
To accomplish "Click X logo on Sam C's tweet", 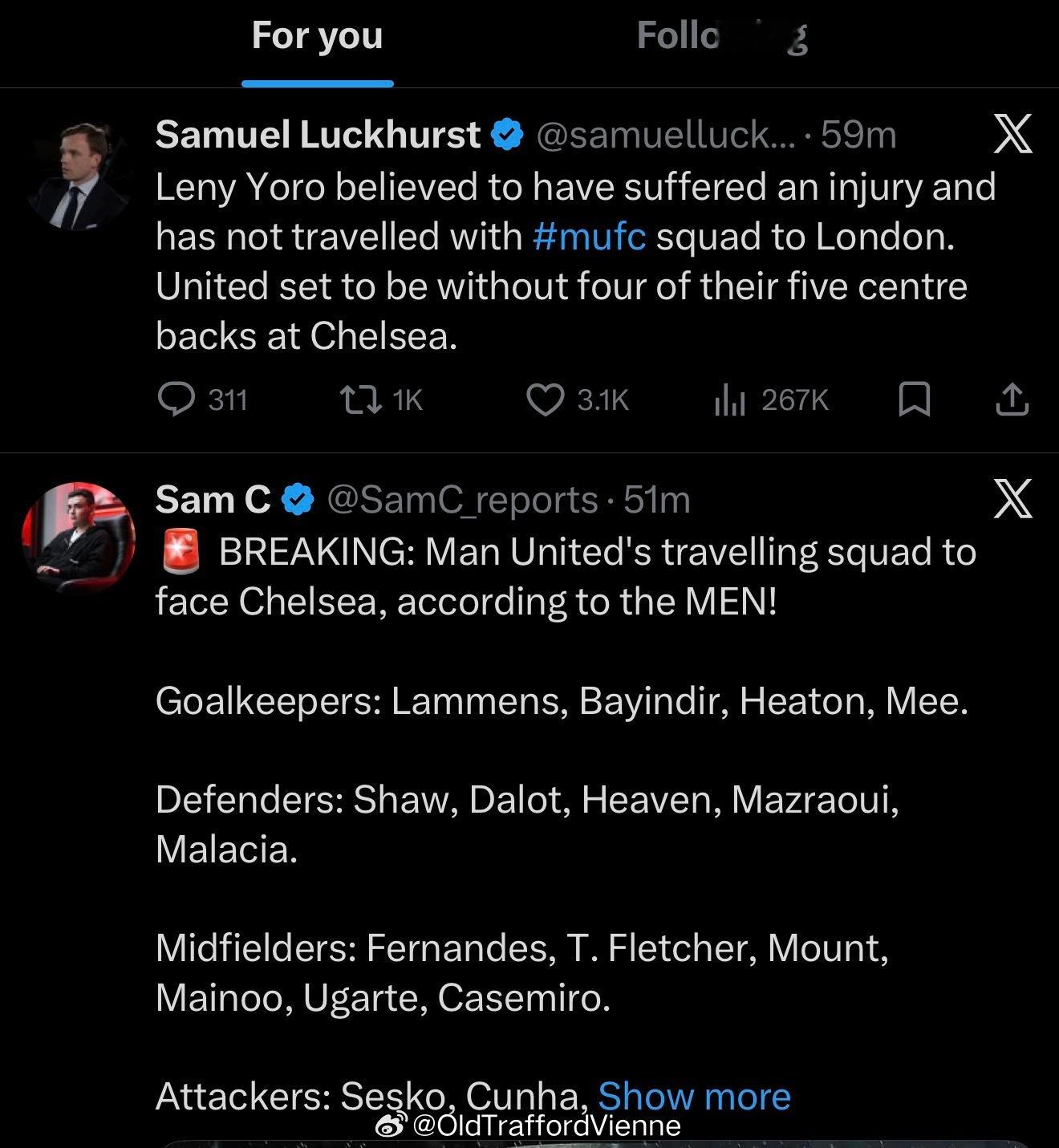I will click(x=1012, y=499).
